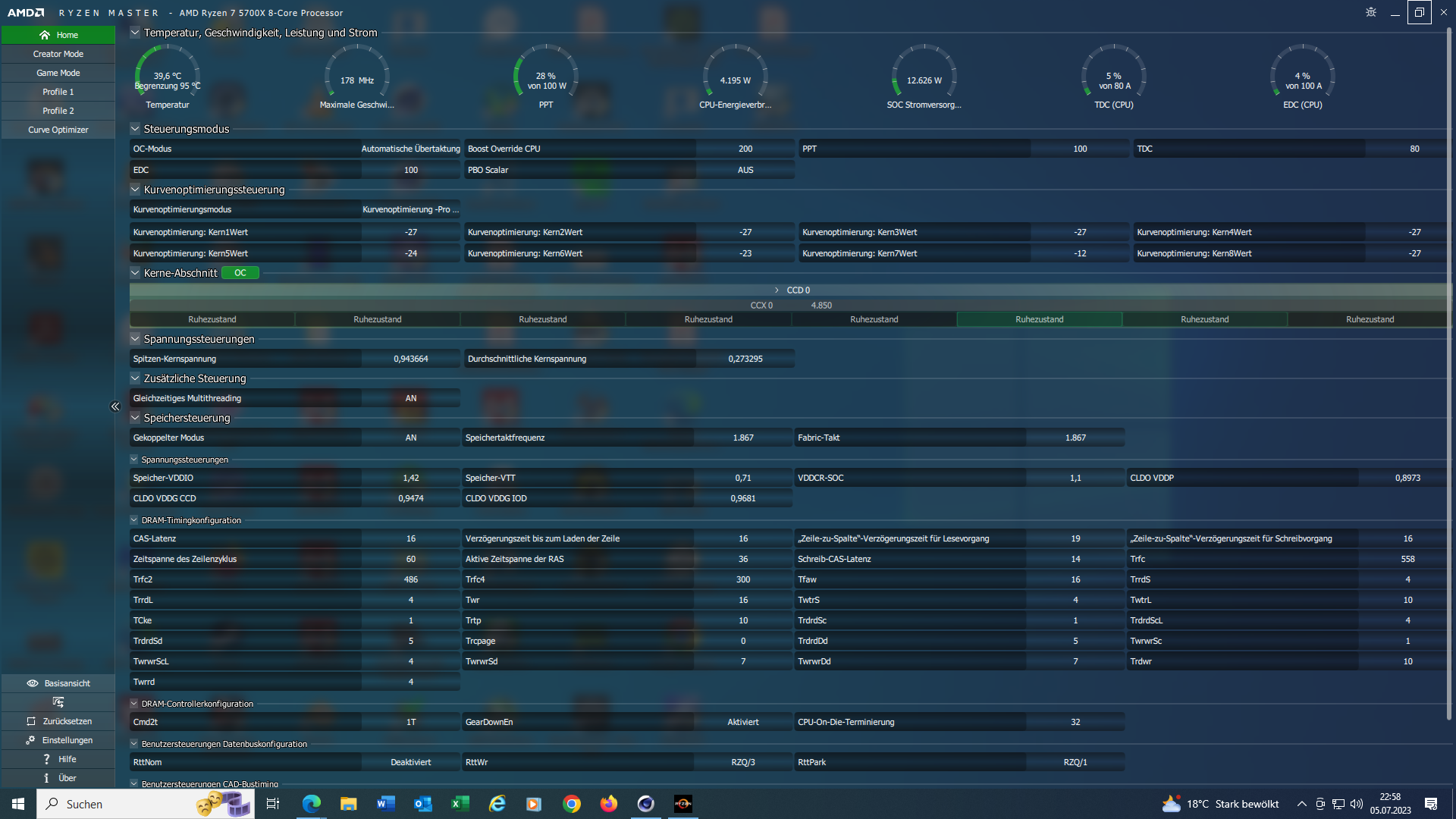1456x819 pixels.
Task: Click the import/export profile icon in sidebar
Action: (x=58, y=702)
